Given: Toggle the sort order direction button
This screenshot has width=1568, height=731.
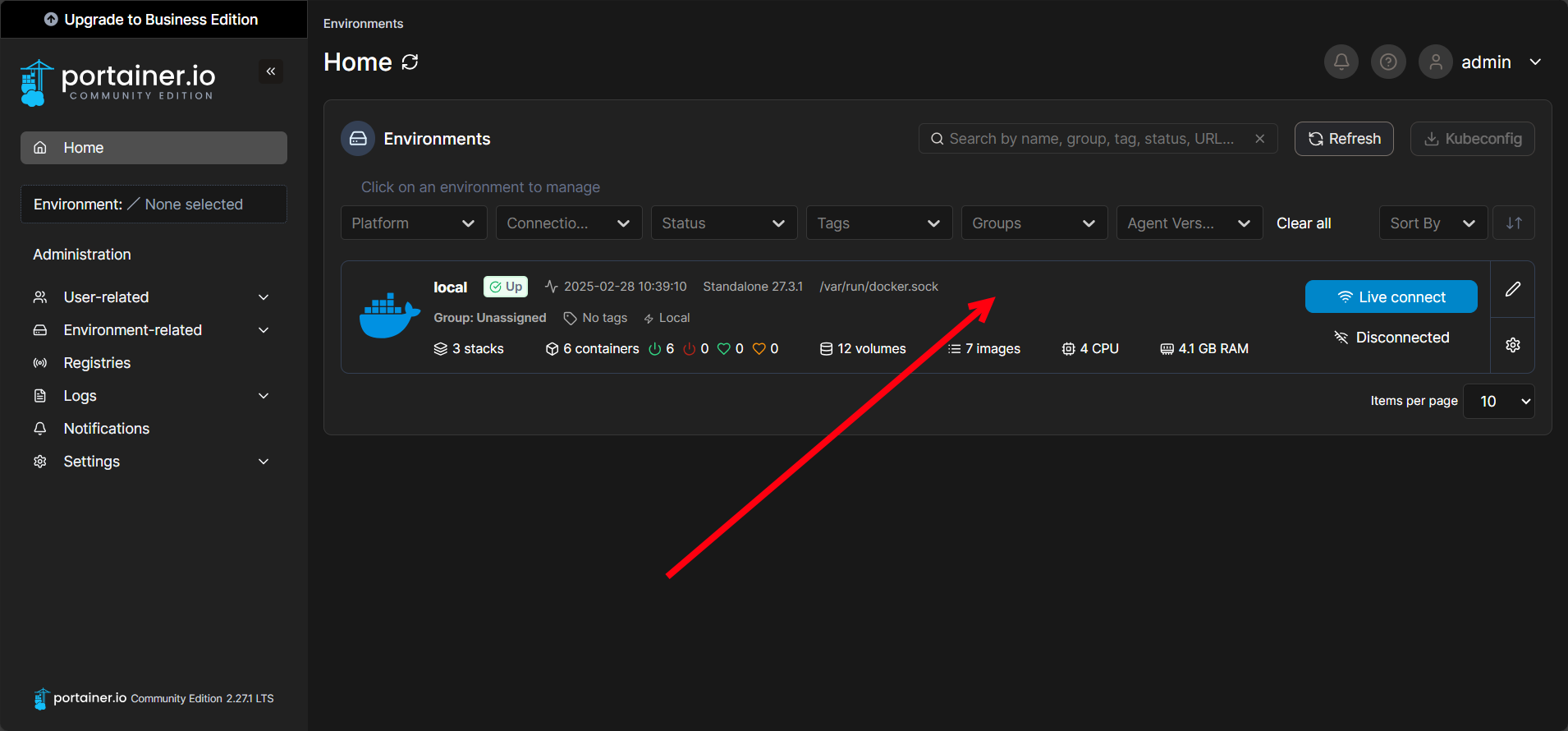Looking at the screenshot, I should point(1514,223).
